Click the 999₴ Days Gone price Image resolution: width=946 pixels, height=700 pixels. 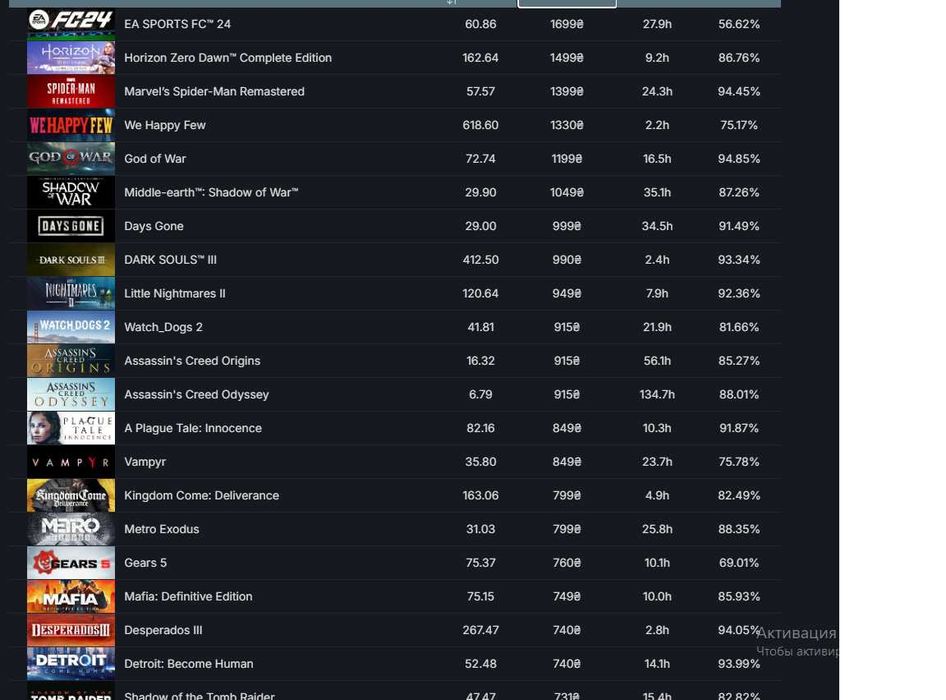(567, 226)
